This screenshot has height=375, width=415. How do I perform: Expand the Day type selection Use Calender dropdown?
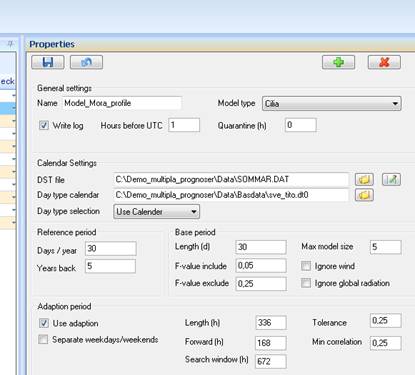click(x=156, y=212)
